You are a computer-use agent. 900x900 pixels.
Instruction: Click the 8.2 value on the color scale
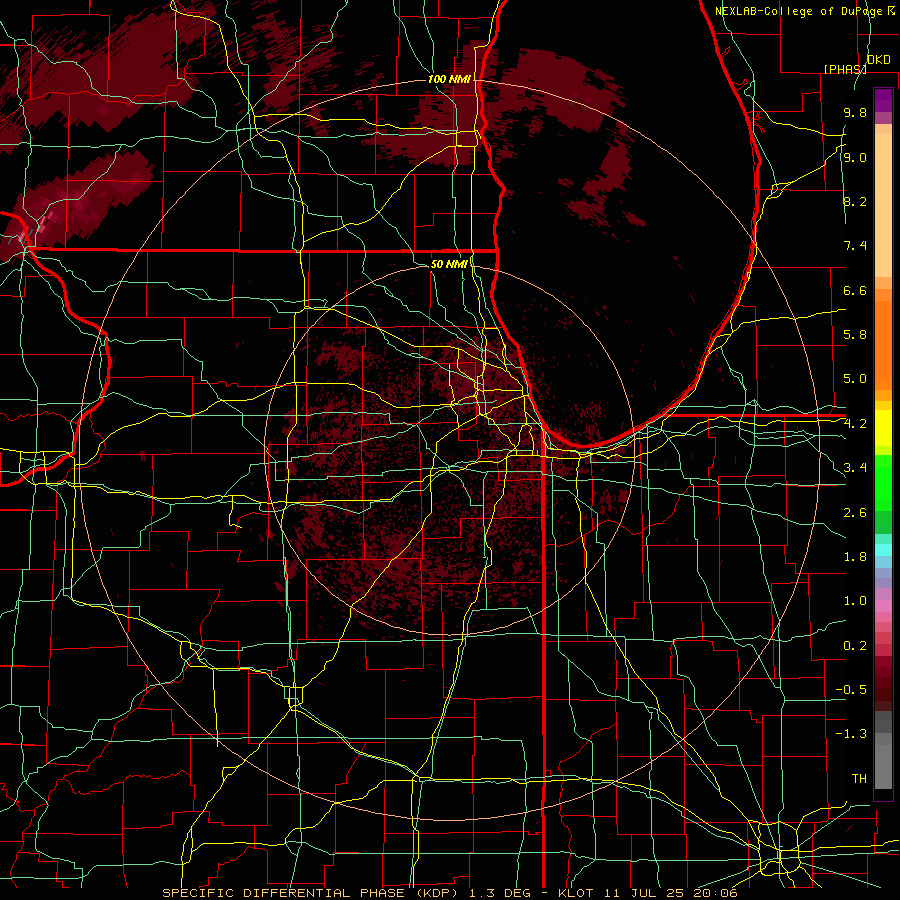click(x=855, y=201)
